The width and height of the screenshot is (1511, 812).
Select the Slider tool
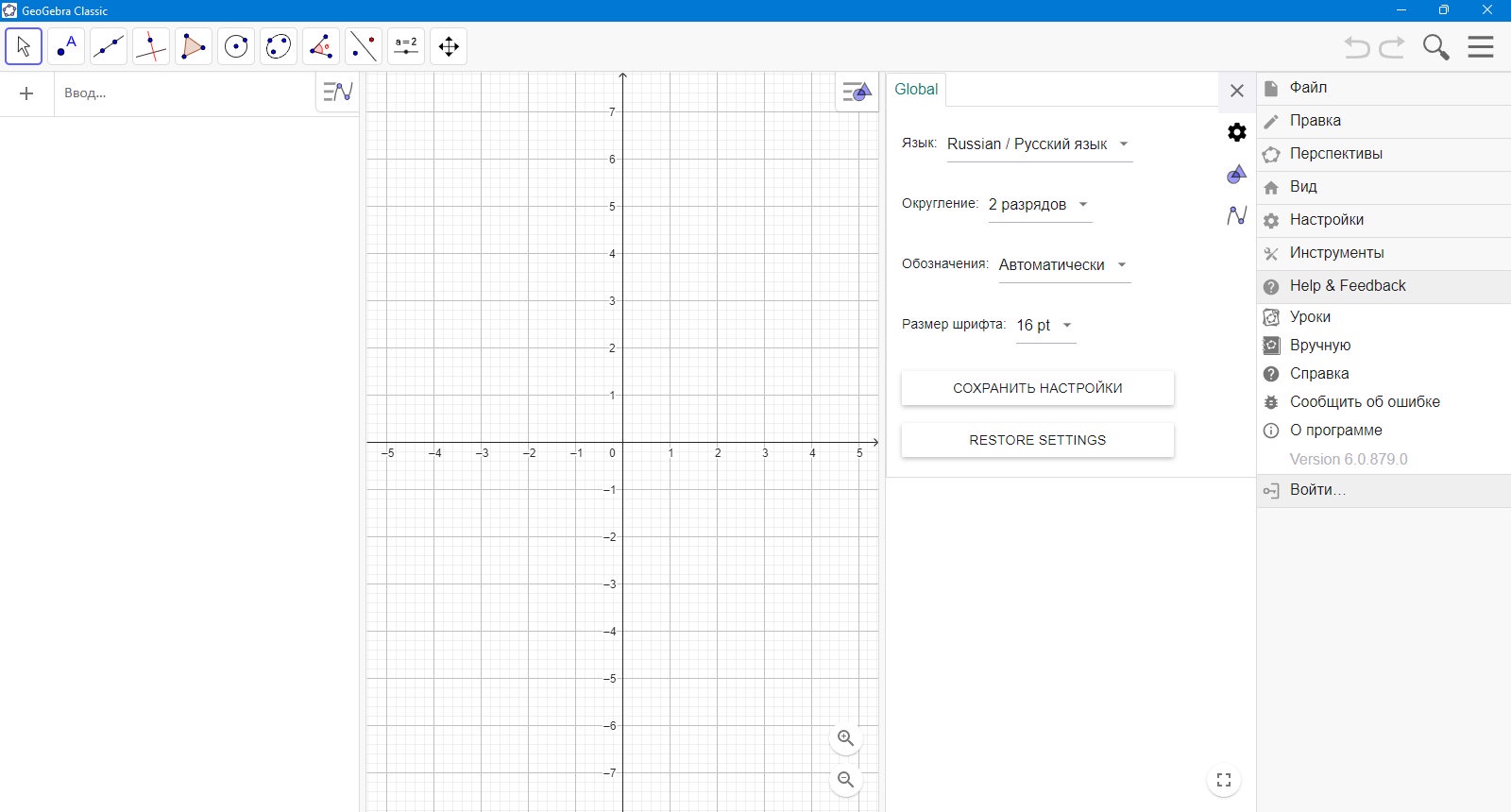(406, 46)
